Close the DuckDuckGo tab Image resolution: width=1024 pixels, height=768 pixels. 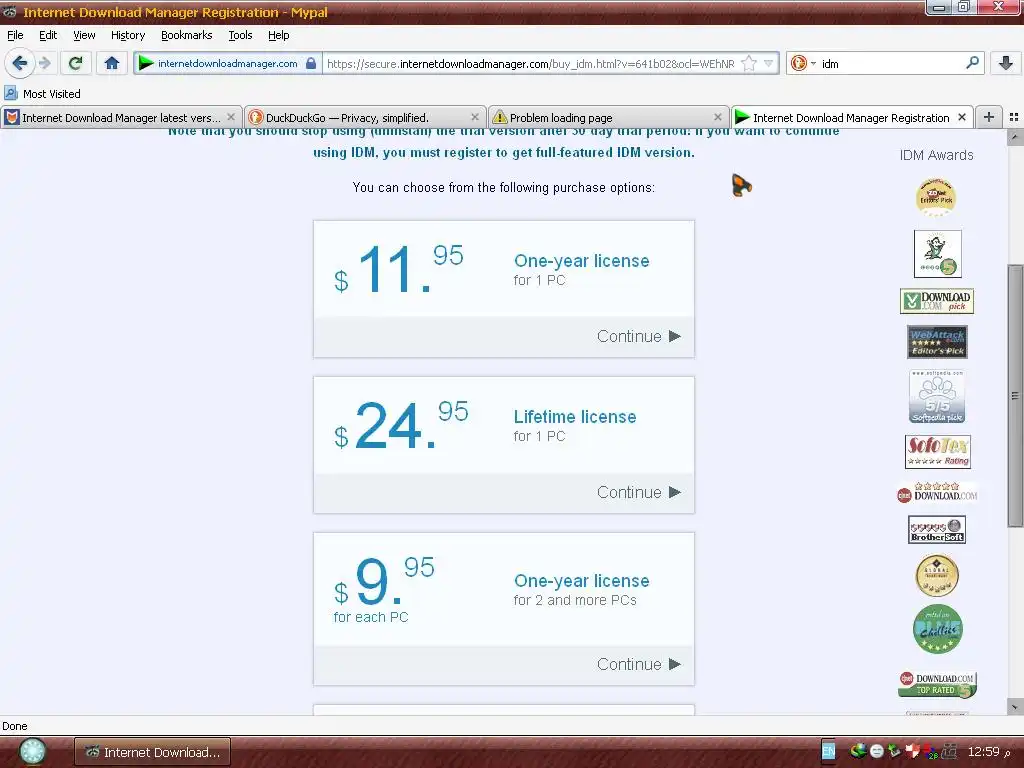tap(475, 117)
